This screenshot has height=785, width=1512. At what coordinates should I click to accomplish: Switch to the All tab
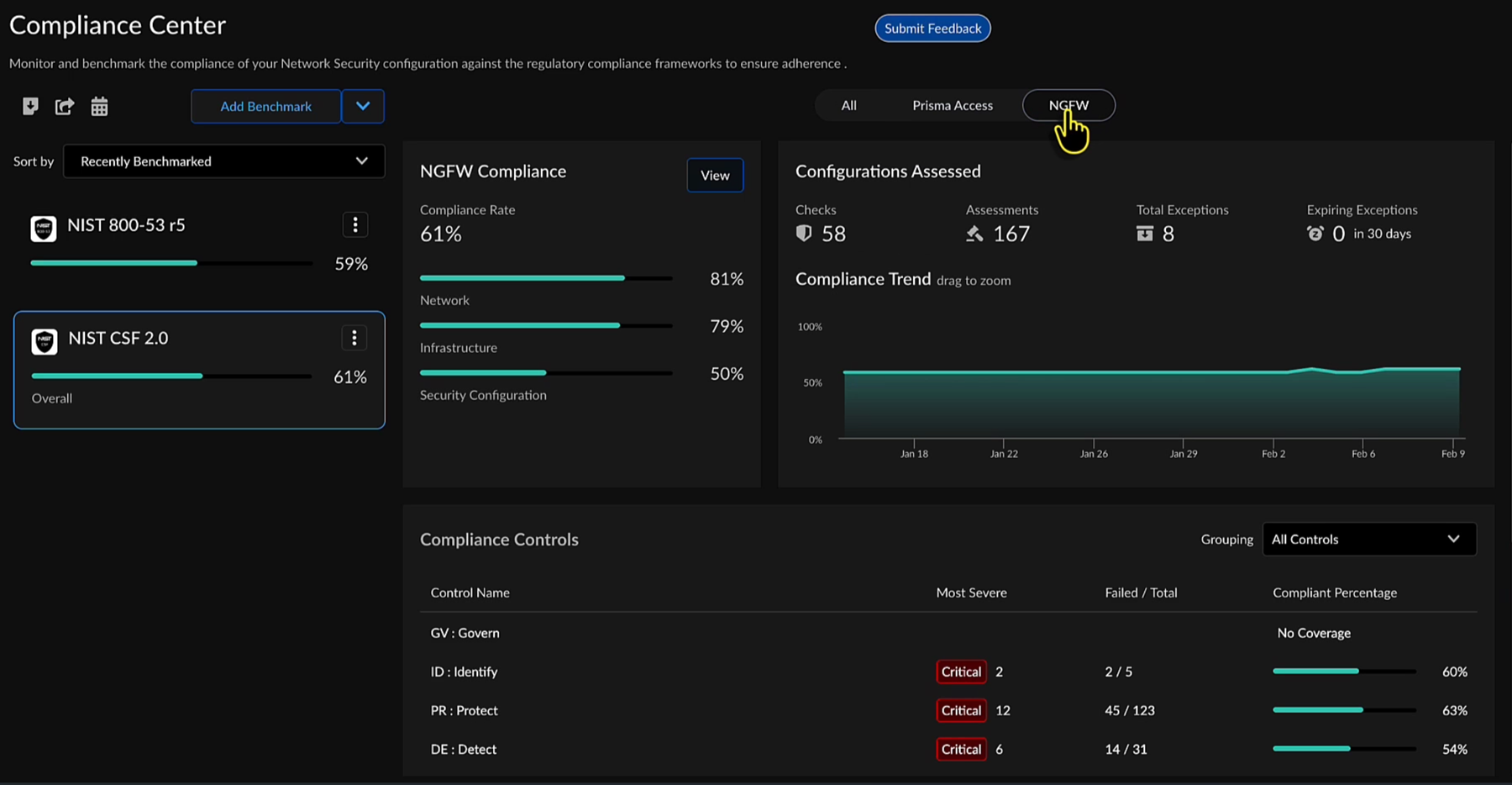click(848, 105)
